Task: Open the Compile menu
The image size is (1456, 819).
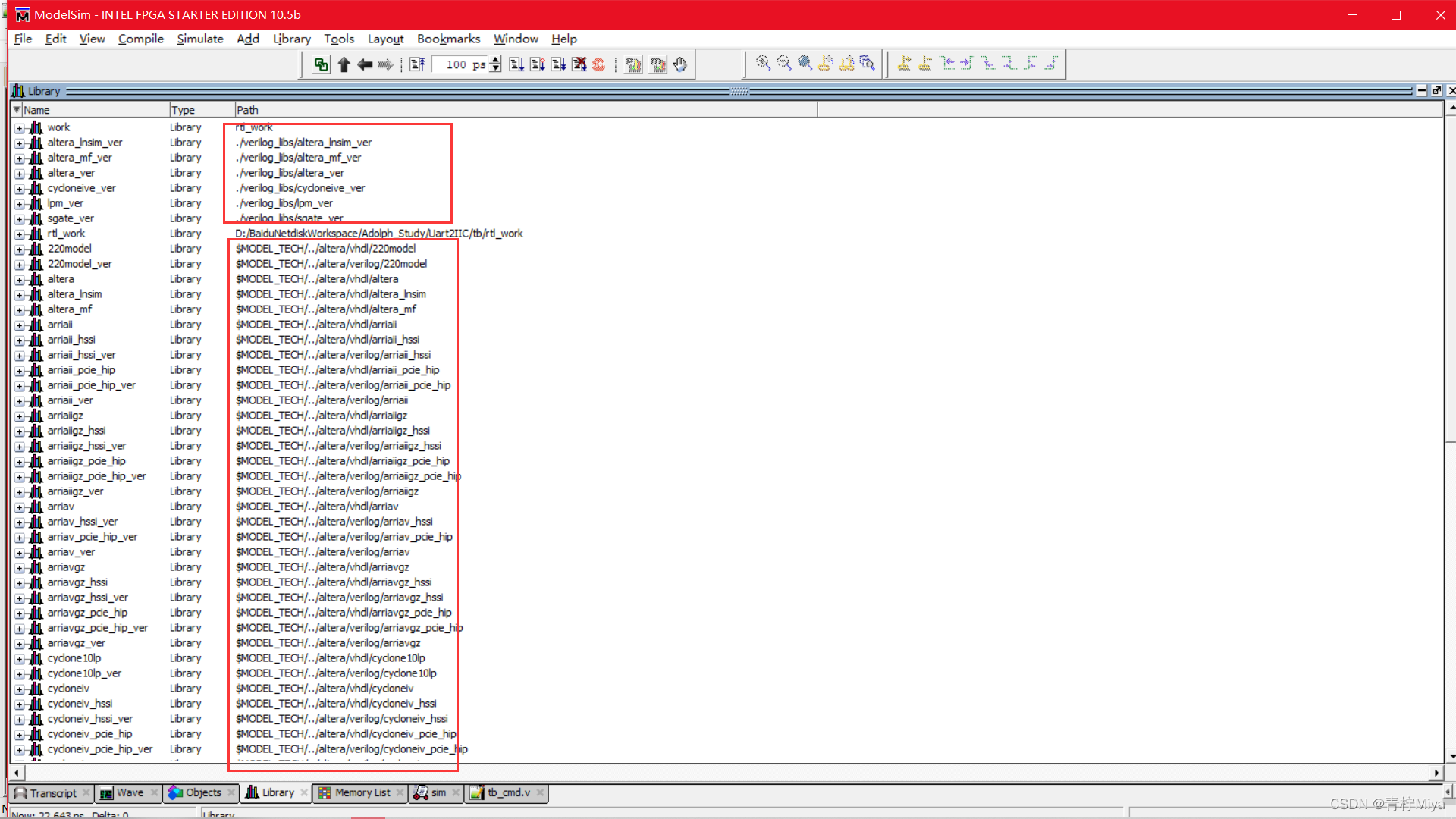Action: (140, 39)
